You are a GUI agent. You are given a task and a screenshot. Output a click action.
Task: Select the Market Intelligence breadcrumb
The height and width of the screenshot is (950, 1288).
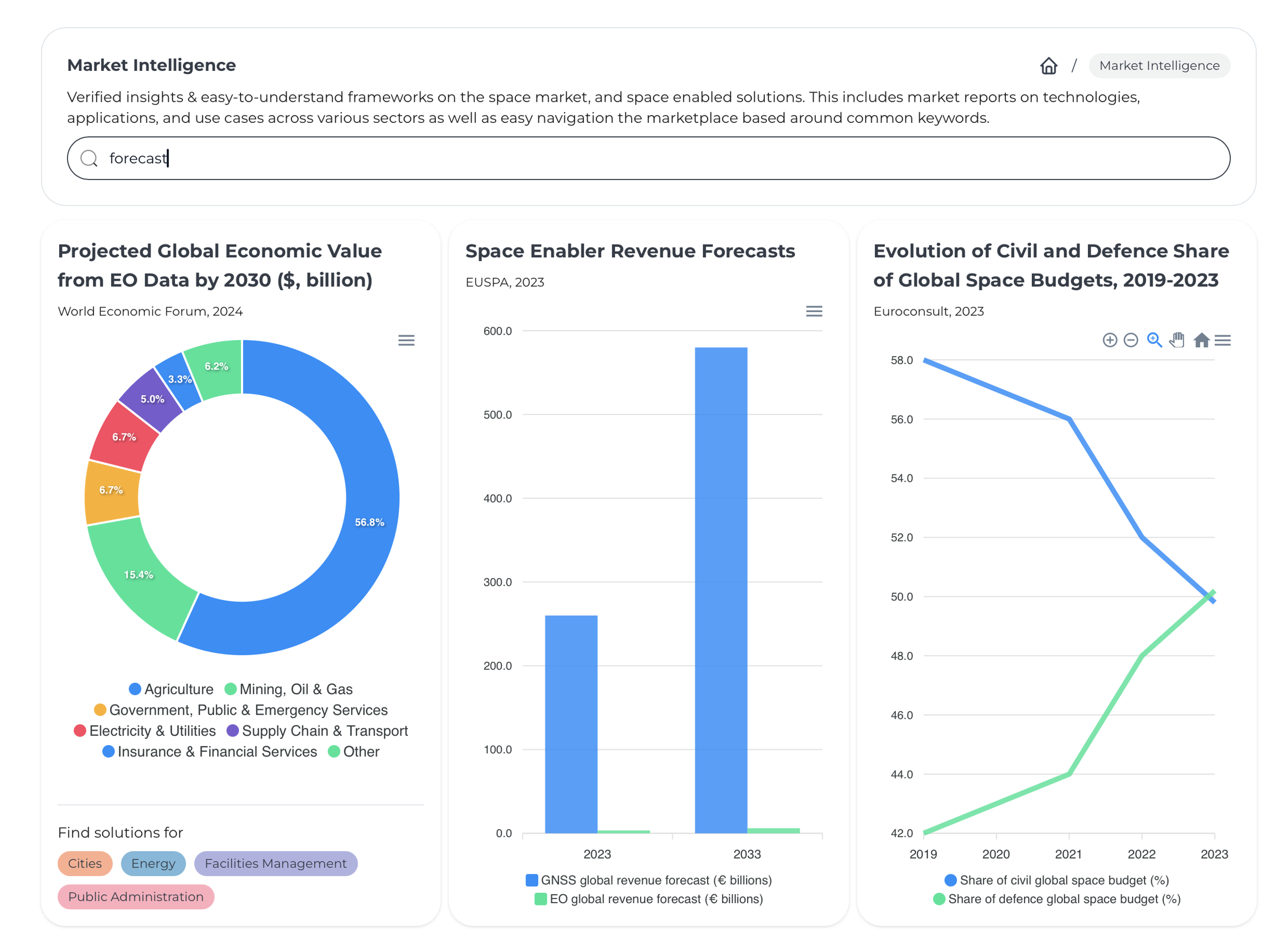[1159, 65]
